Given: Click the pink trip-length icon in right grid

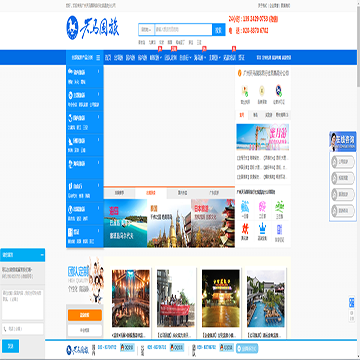Looking at the screenshot, I should pos(263,207).
